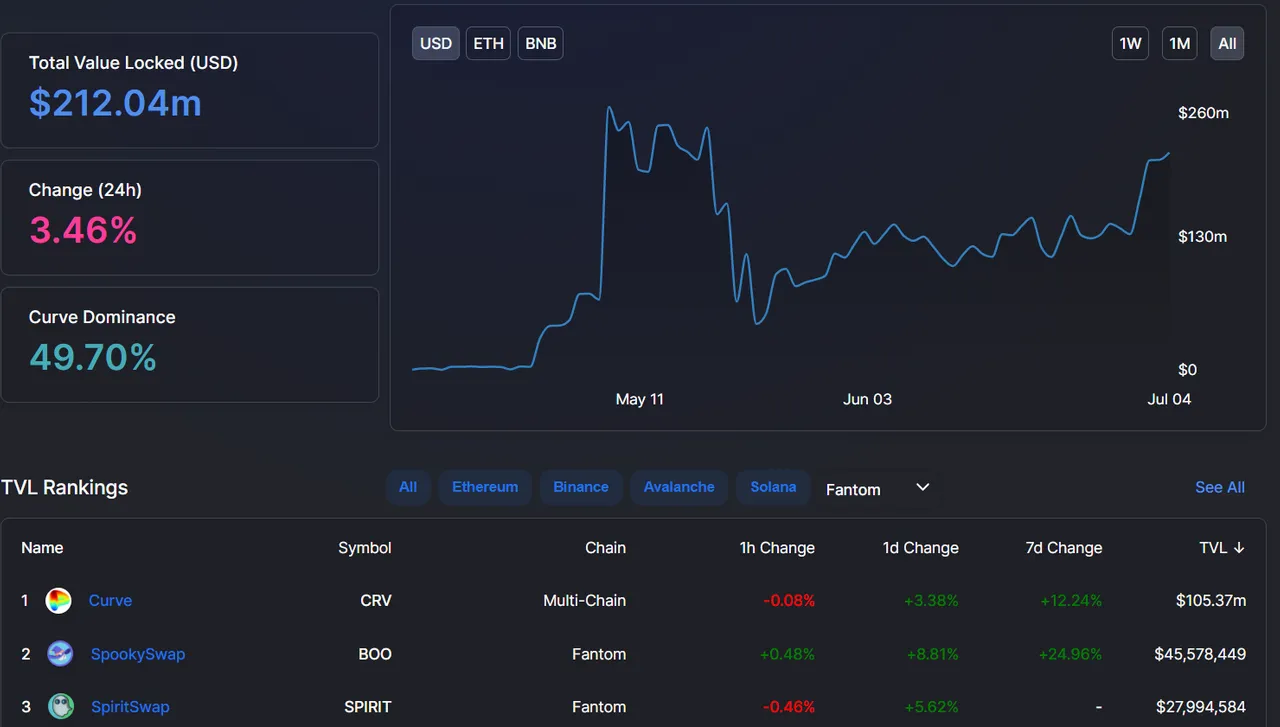Click the $212.04m total value figure
The width and height of the screenshot is (1280, 727).
point(115,103)
